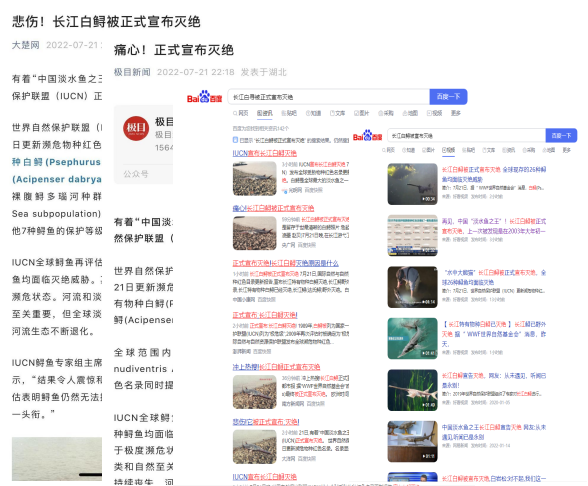This screenshot has height=486, width=588.
Task: Click headline 悲伤!长江白鲟被正式宣布灭绝
Action: 106,21
